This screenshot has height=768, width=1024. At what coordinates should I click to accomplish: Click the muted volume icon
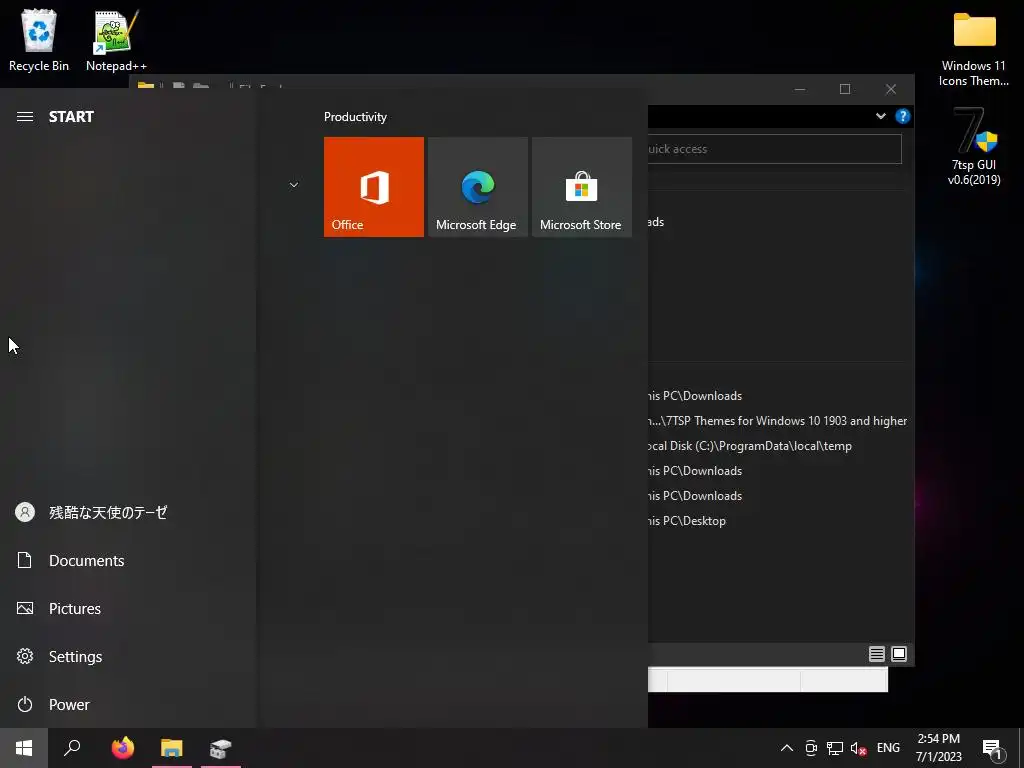click(858, 748)
